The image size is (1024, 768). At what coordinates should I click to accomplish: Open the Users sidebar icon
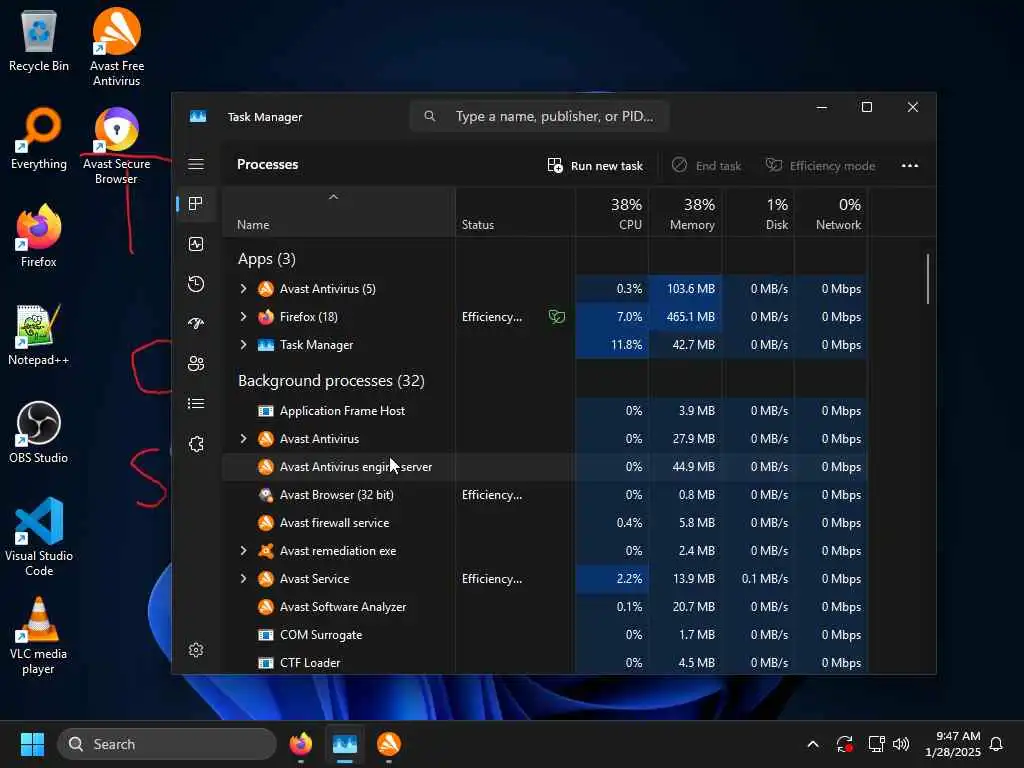(x=196, y=364)
